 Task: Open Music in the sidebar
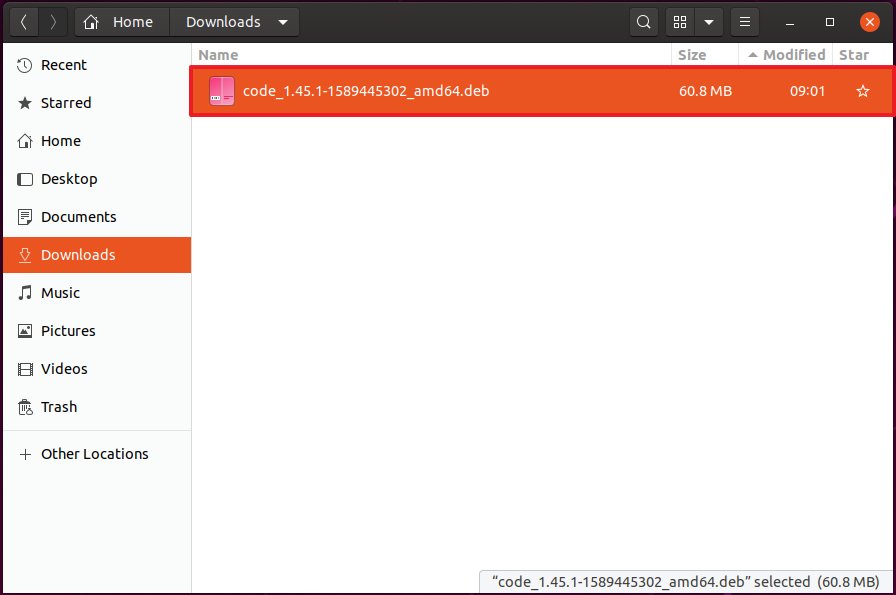point(97,293)
